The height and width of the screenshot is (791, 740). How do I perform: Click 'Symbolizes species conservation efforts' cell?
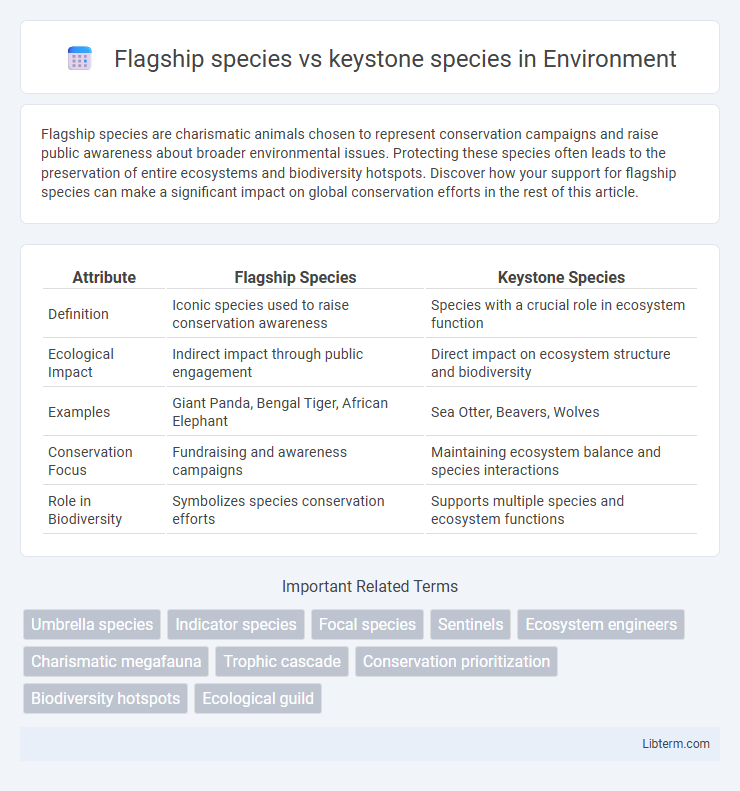click(295, 510)
